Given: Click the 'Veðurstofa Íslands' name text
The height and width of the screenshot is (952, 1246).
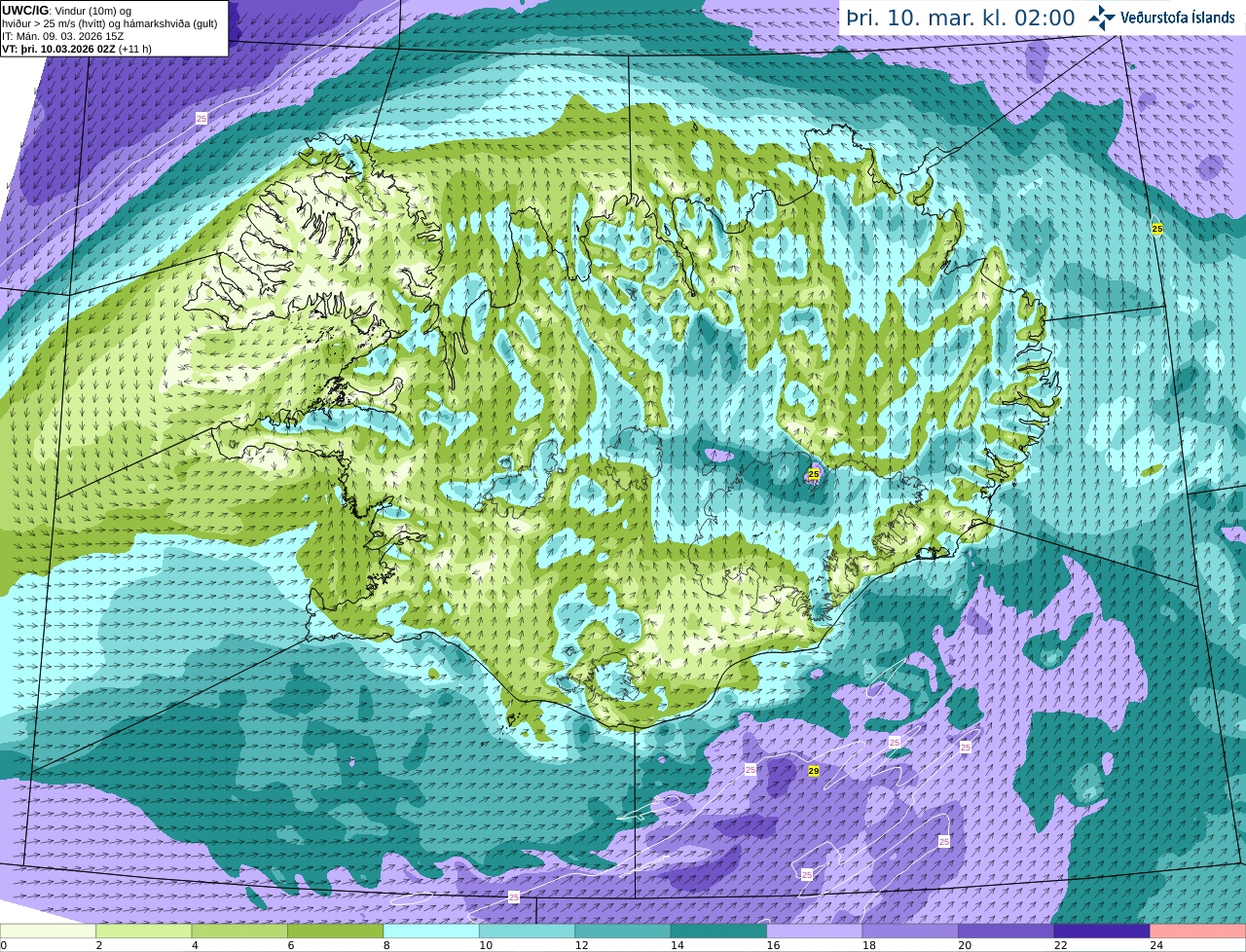Looking at the screenshot, I should click(1177, 18).
